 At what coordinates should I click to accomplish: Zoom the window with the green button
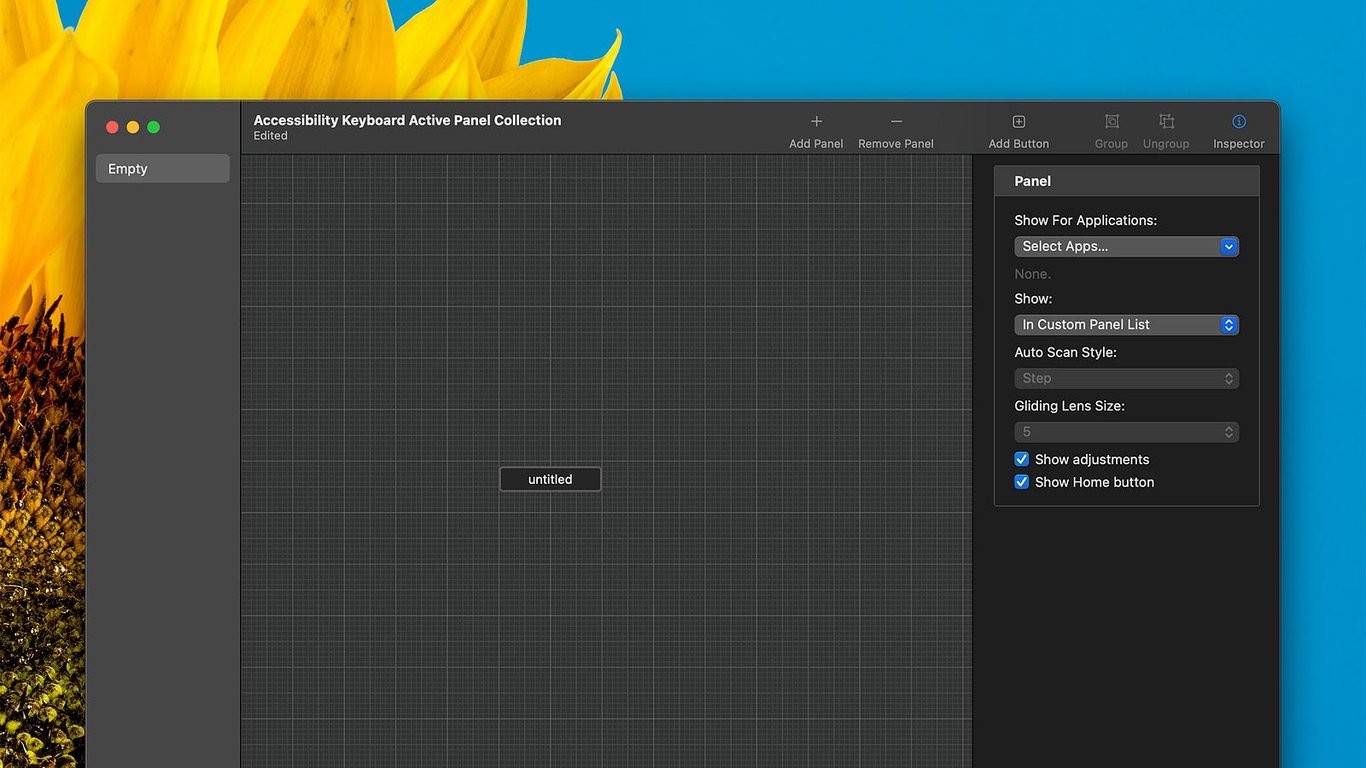click(153, 127)
